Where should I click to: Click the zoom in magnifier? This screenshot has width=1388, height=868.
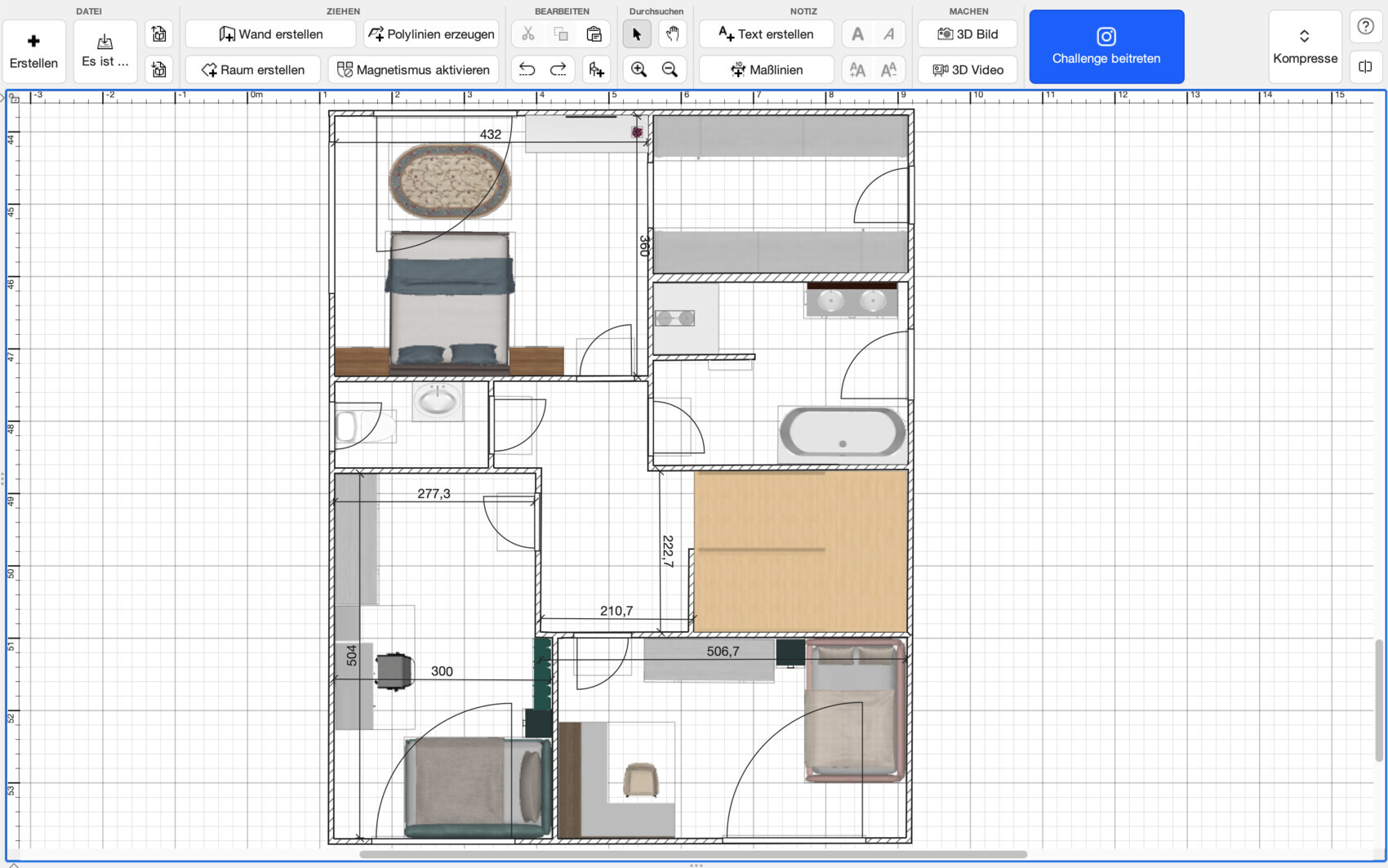point(638,70)
